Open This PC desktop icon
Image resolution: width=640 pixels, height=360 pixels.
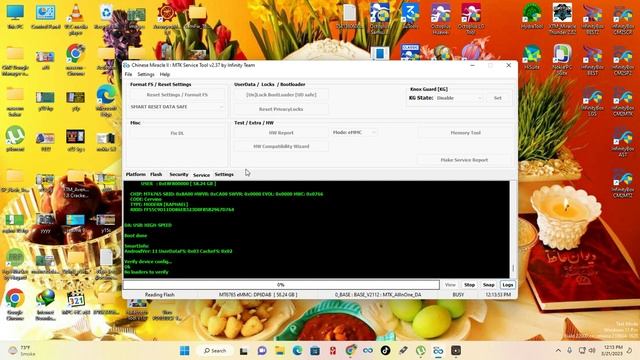point(15,16)
